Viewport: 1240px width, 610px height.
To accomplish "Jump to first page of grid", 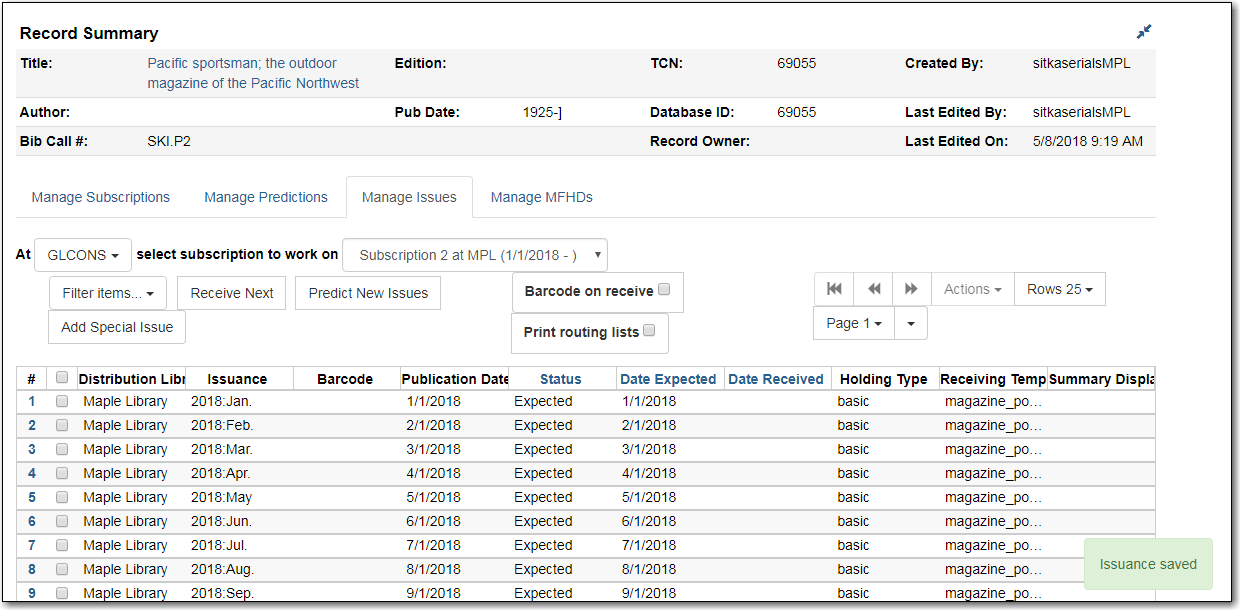I will (834, 289).
